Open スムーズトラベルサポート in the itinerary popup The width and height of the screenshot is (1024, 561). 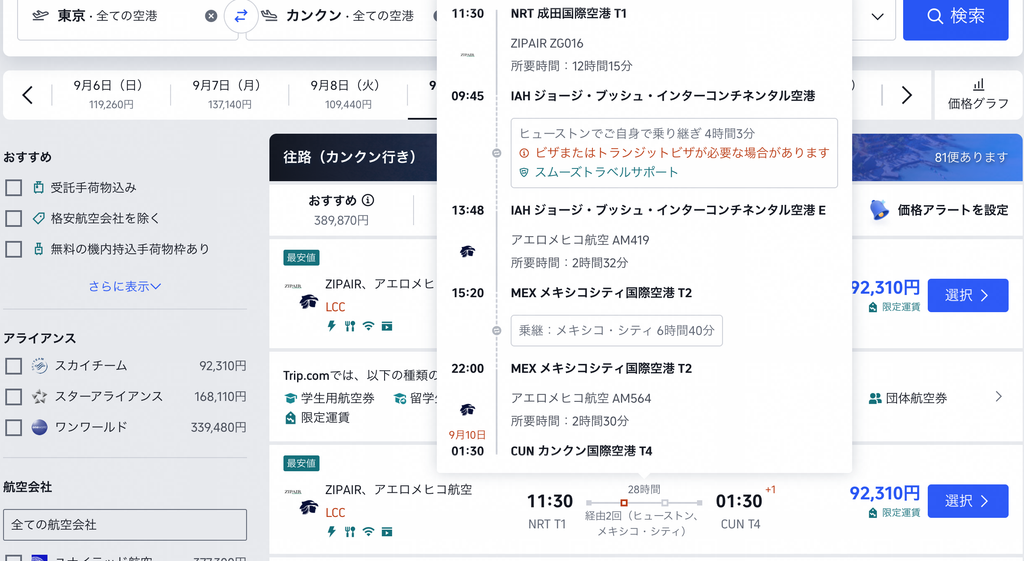[599, 172]
